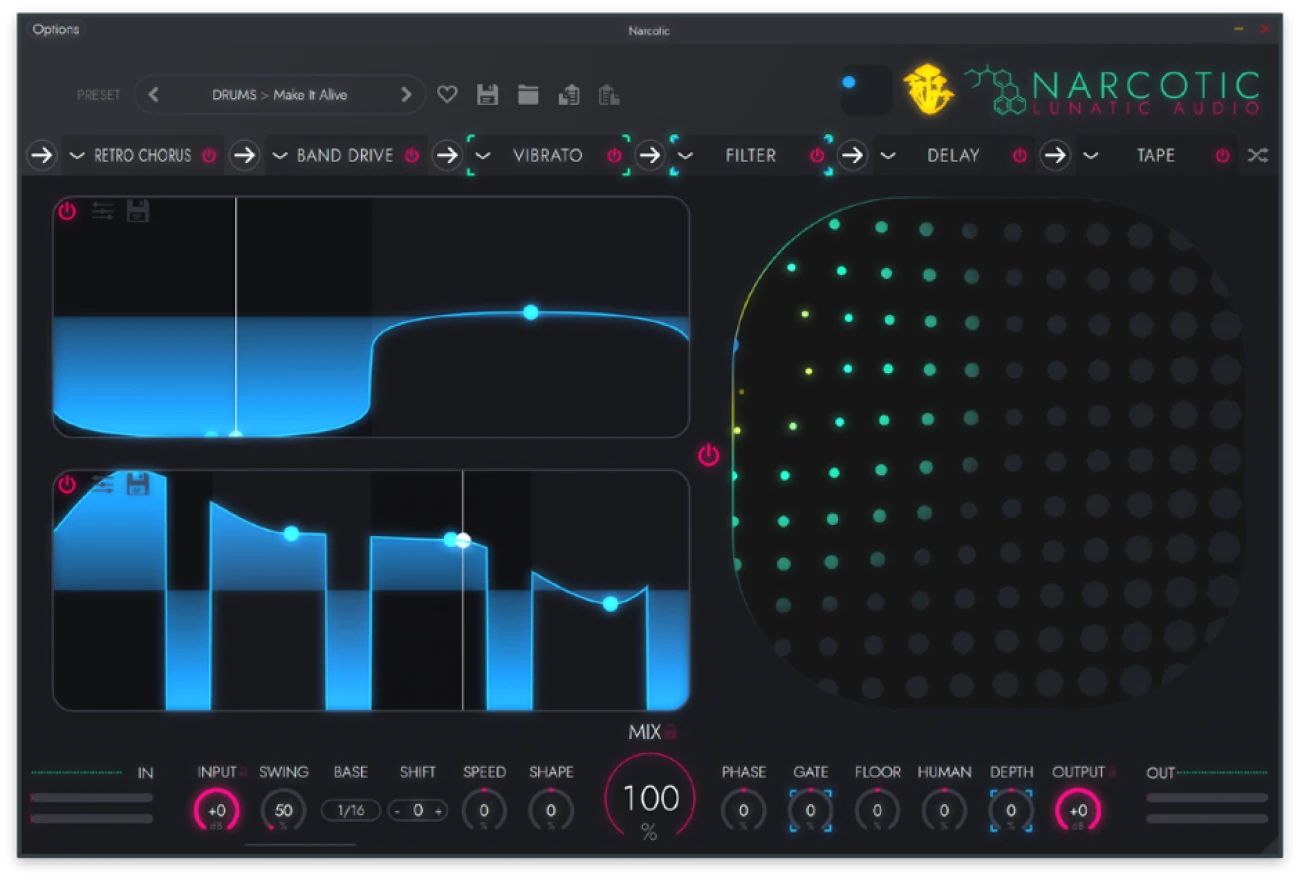
Task: Expand the DELAY effect chevron
Action: point(888,156)
